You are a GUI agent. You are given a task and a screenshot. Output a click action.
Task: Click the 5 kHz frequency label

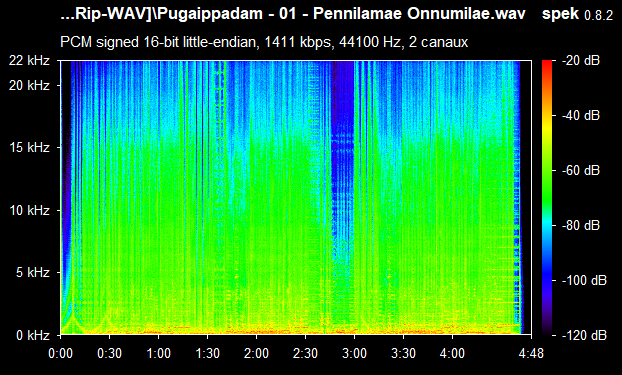pos(33,273)
